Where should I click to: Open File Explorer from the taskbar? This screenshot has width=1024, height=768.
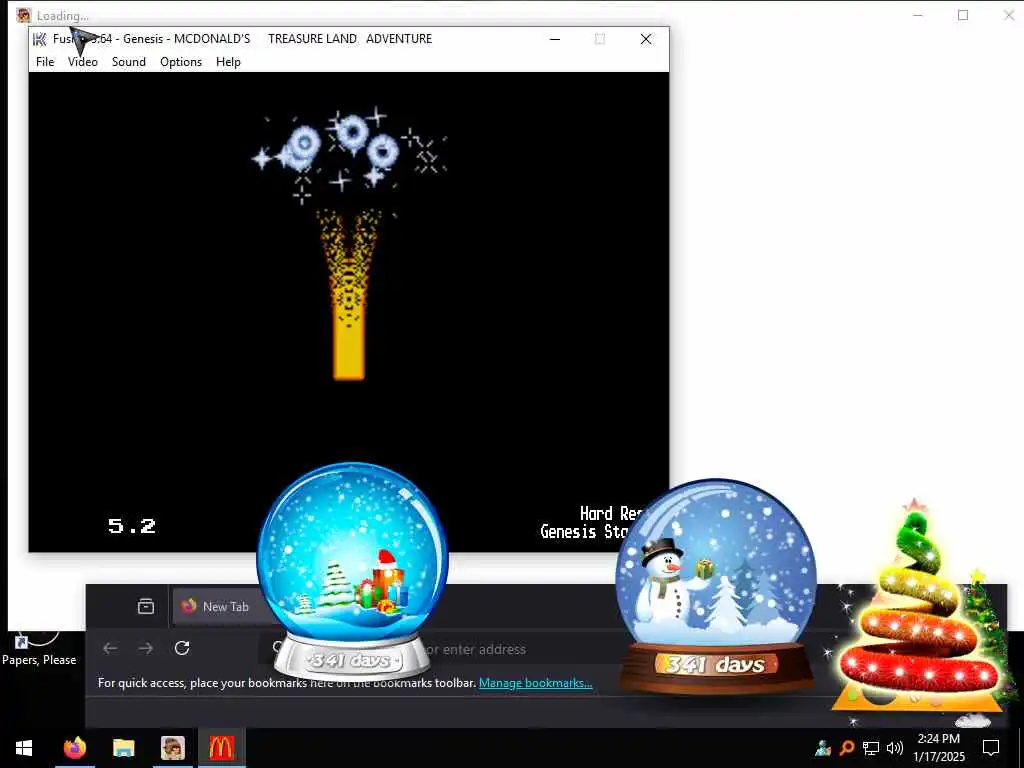coord(123,748)
